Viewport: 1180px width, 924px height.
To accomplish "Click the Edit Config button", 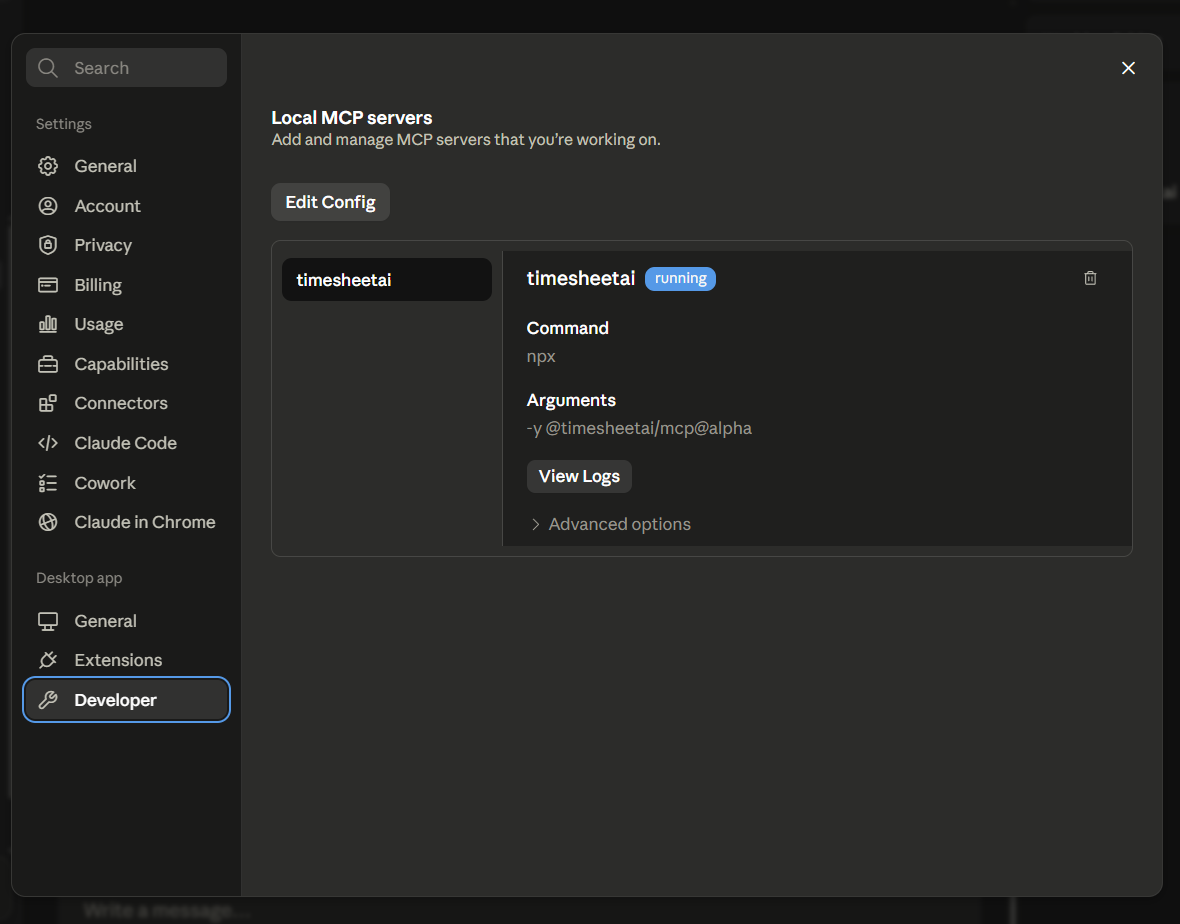I will coord(330,202).
